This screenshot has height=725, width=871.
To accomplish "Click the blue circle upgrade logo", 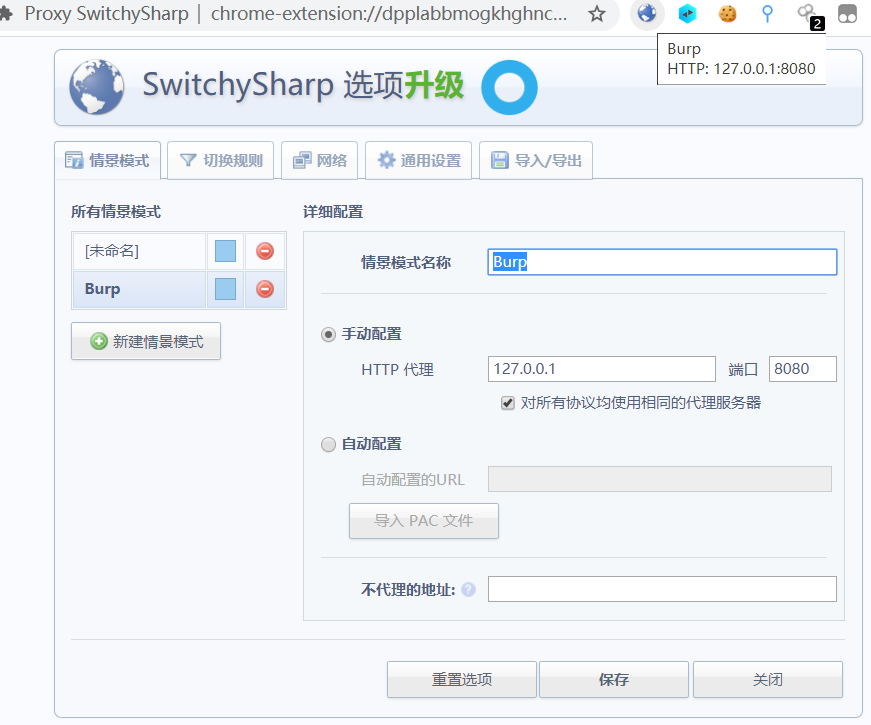I will pyautogui.click(x=509, y=87).
